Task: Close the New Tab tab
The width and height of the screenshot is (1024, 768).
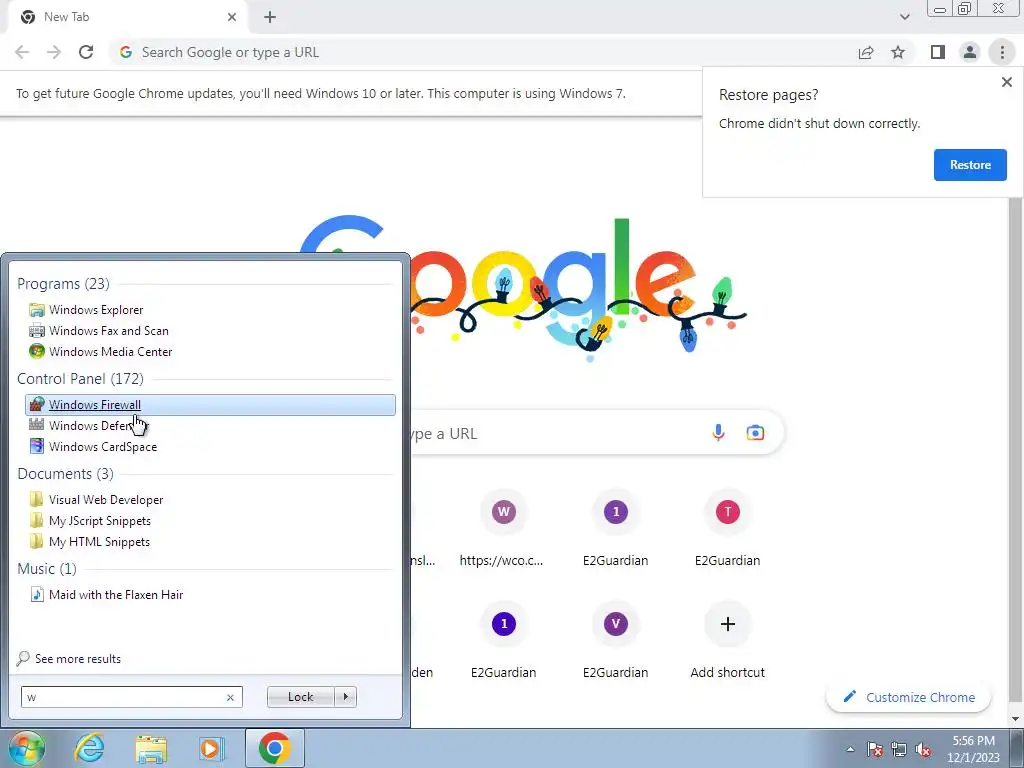Action: [232, 17]
